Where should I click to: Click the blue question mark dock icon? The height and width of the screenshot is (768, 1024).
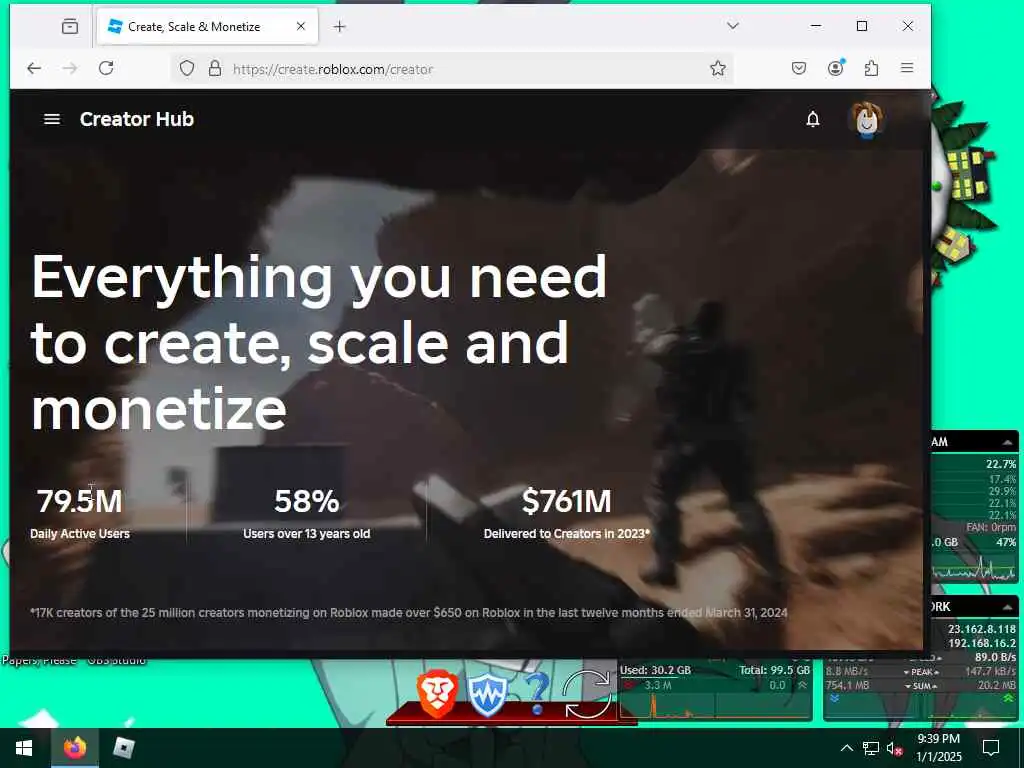pyautogui.click(x=536, y=694)
